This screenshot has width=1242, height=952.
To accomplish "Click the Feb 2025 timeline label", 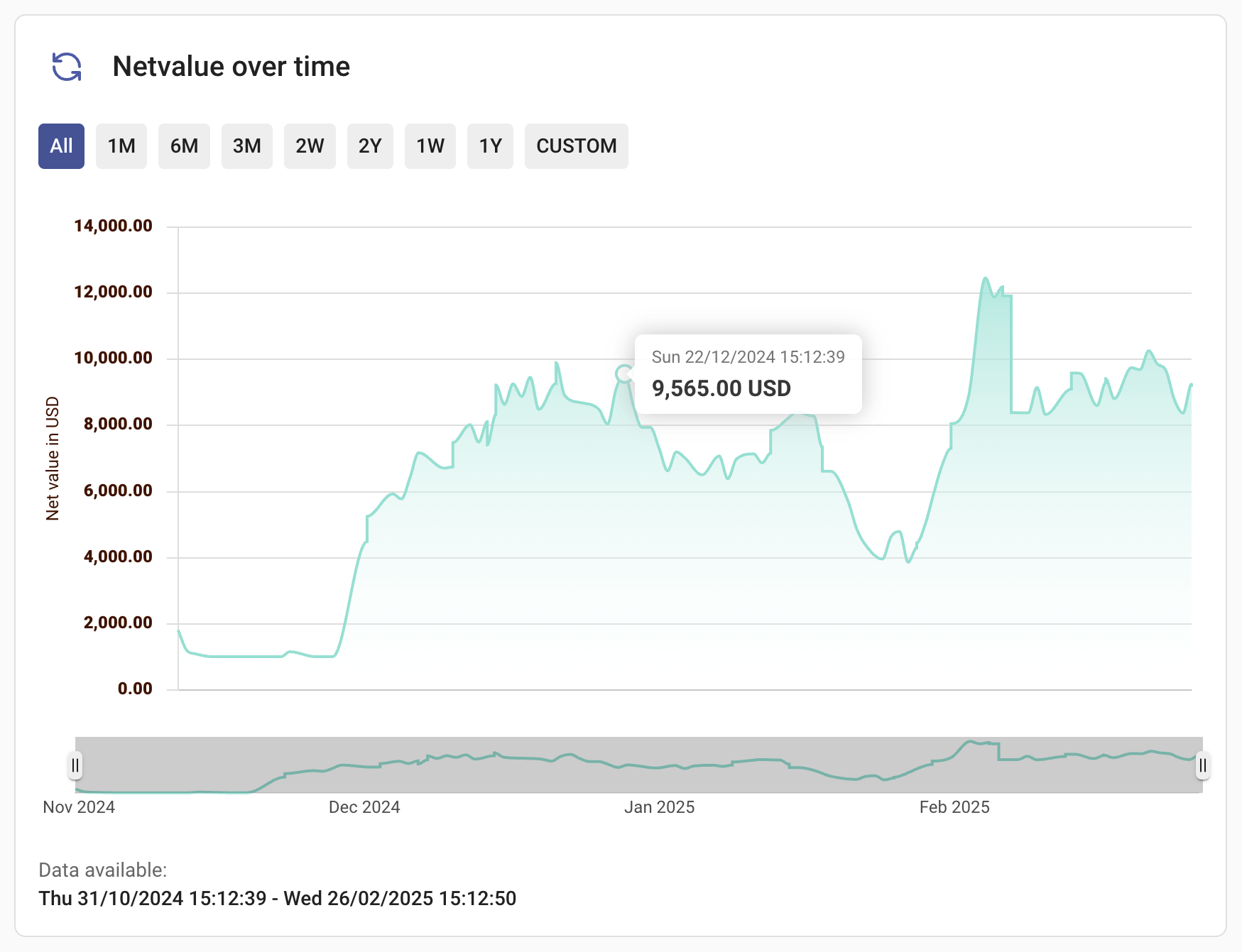I will tap(954, 807).
